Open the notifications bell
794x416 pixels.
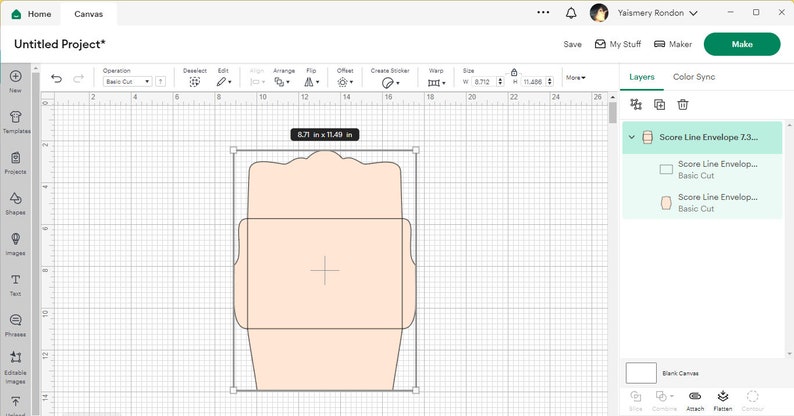coord(571,13)
